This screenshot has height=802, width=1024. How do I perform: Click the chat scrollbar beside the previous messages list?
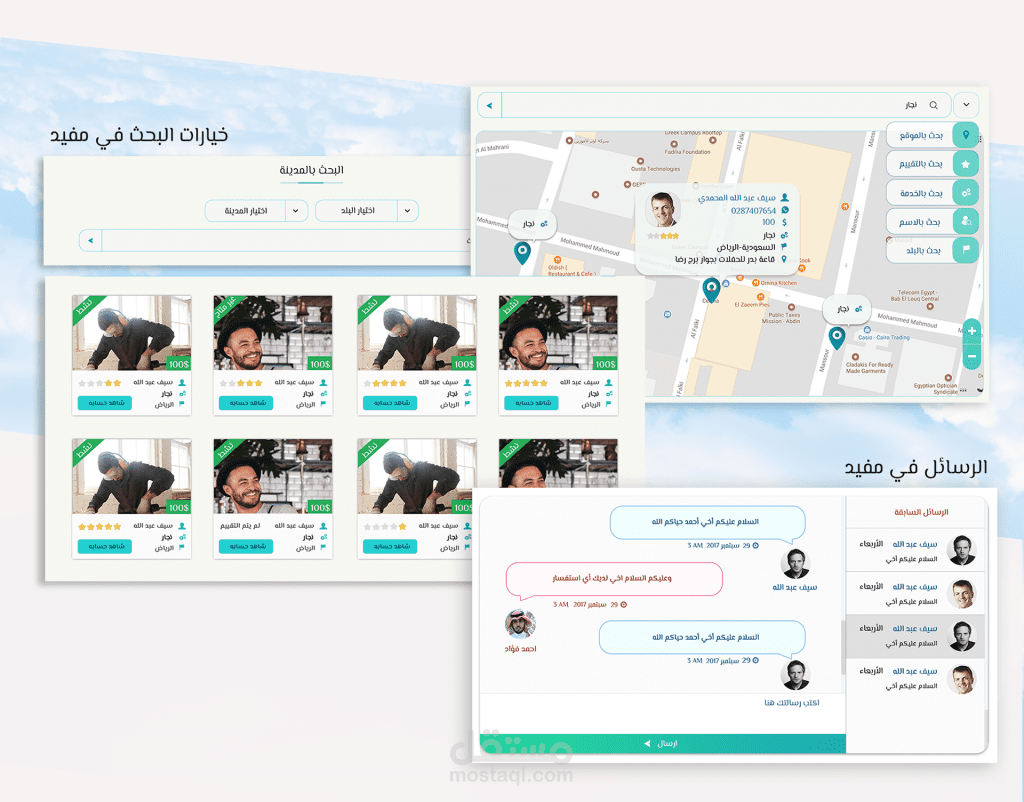click(843, 647)
